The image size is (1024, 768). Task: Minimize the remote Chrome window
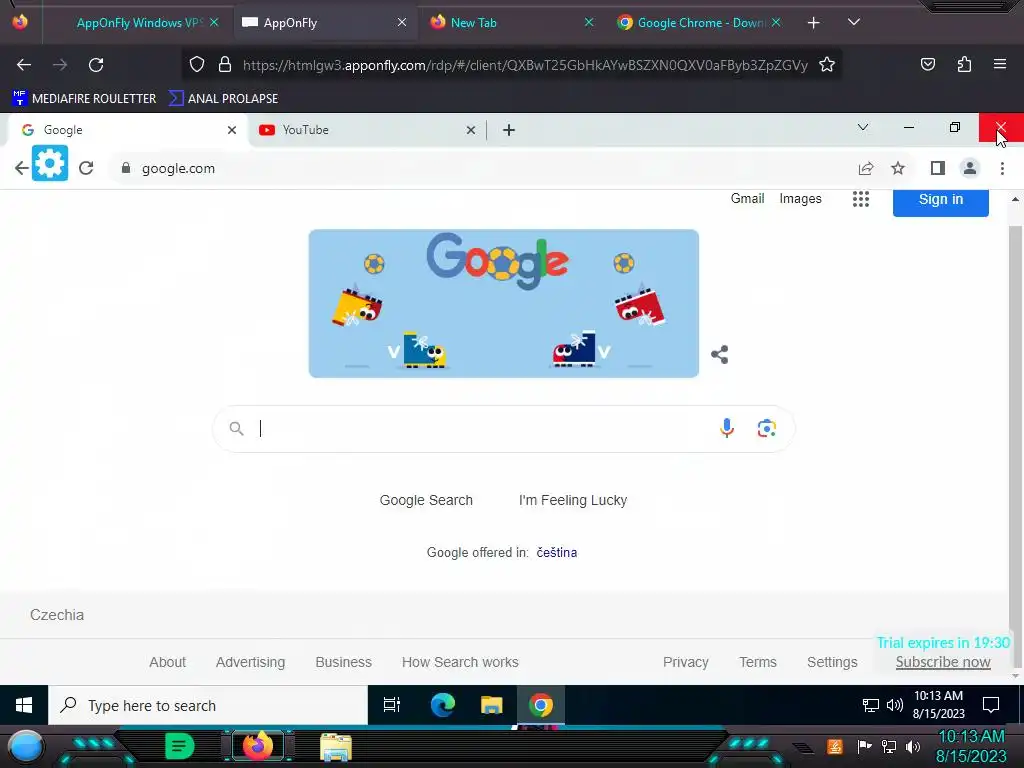coord(908,127)
